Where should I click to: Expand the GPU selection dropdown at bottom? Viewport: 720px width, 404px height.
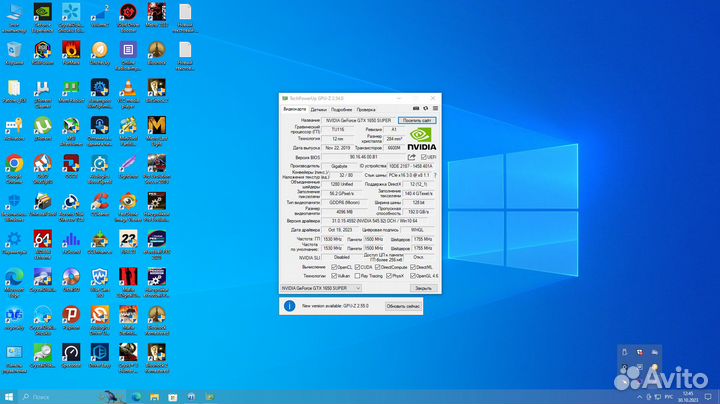pos(357,287)
